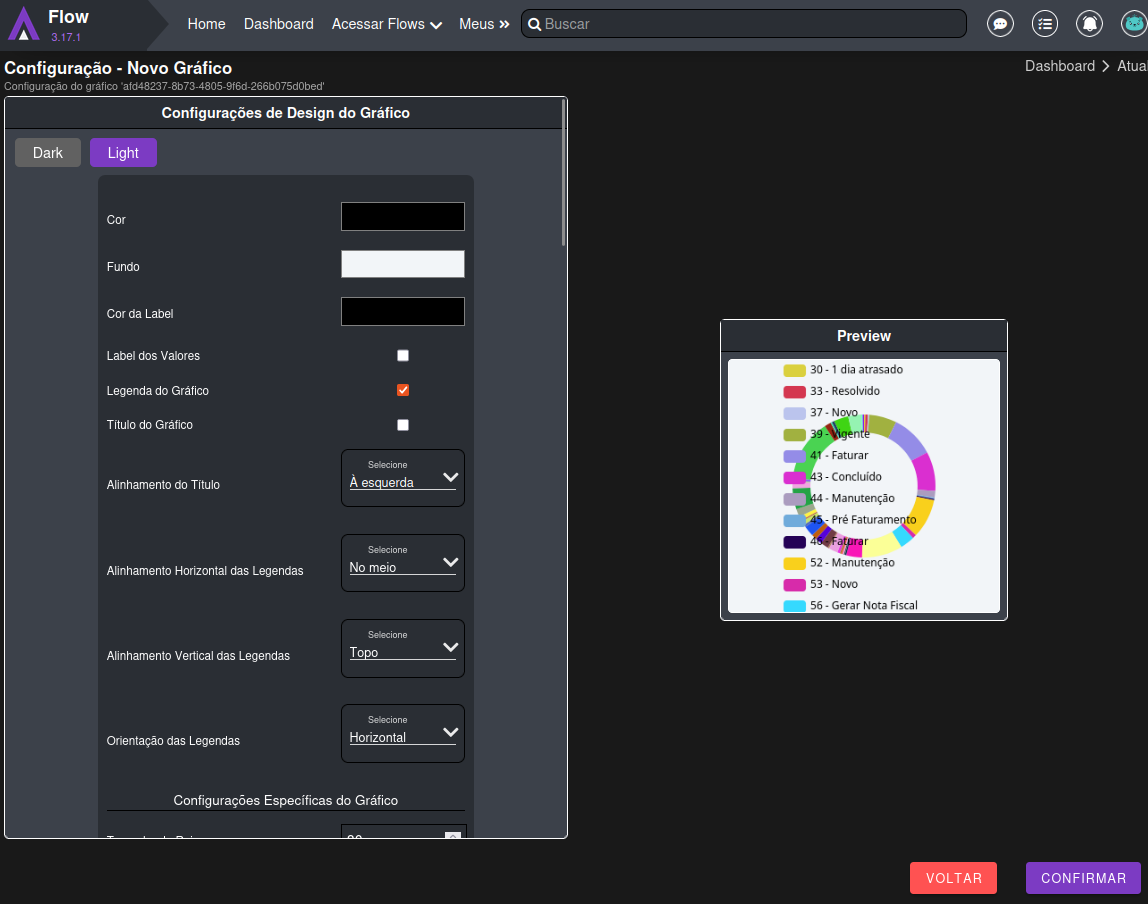Open the notifications bell

pyautogui.click(x=1089, y=24)
